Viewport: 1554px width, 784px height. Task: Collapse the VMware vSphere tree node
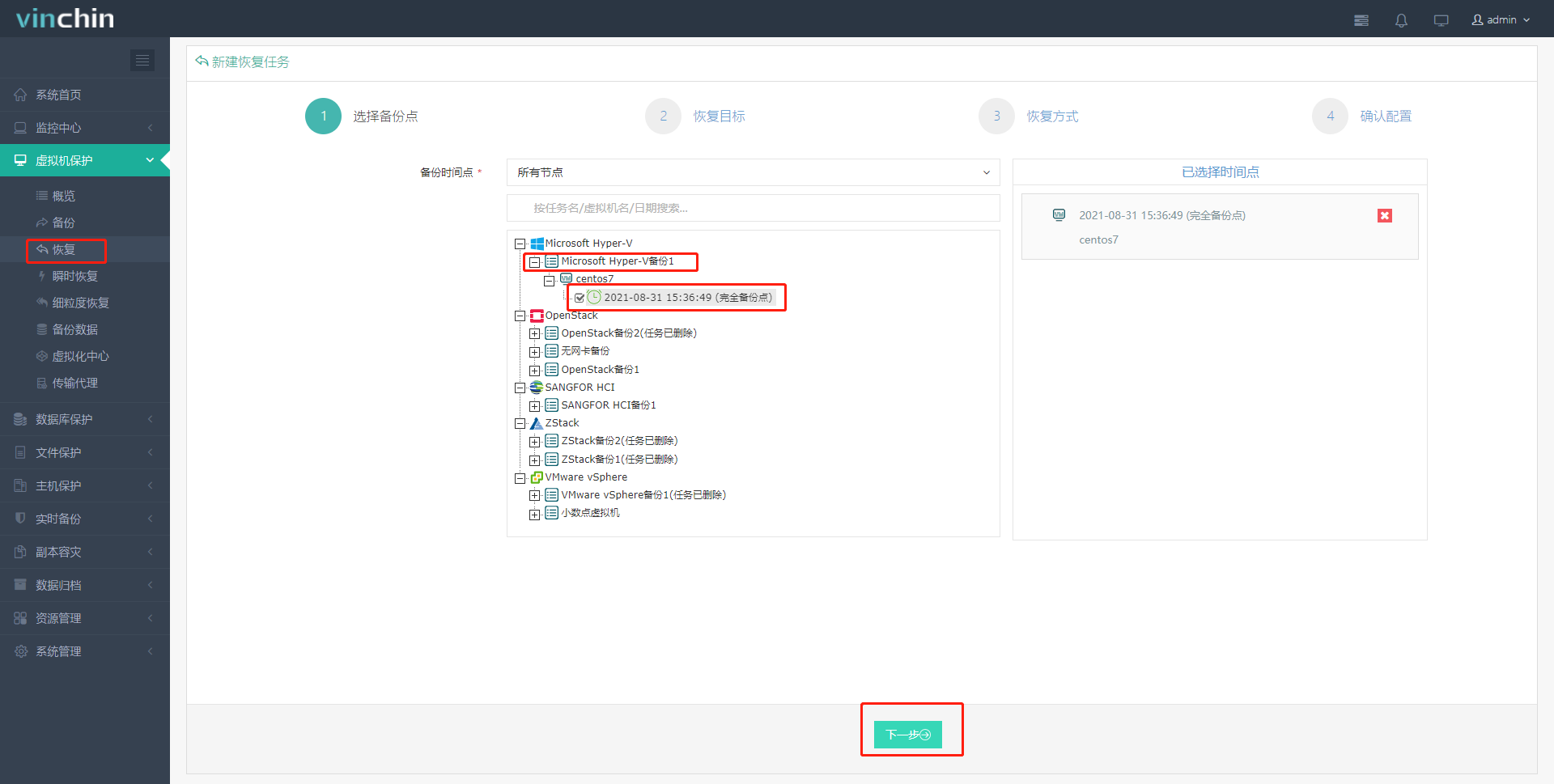point(520,478)
